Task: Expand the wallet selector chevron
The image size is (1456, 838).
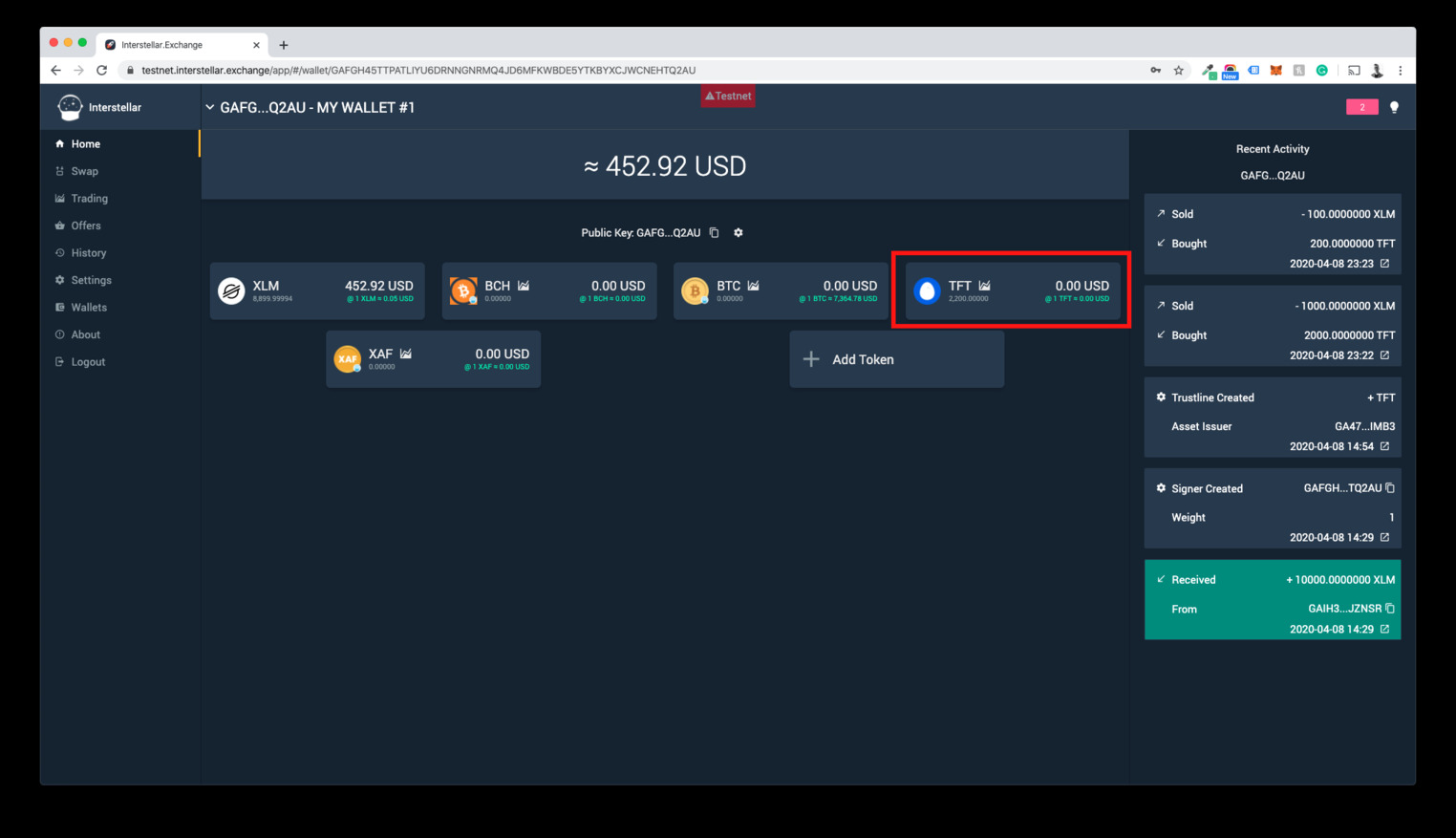Action: point(210,107)
